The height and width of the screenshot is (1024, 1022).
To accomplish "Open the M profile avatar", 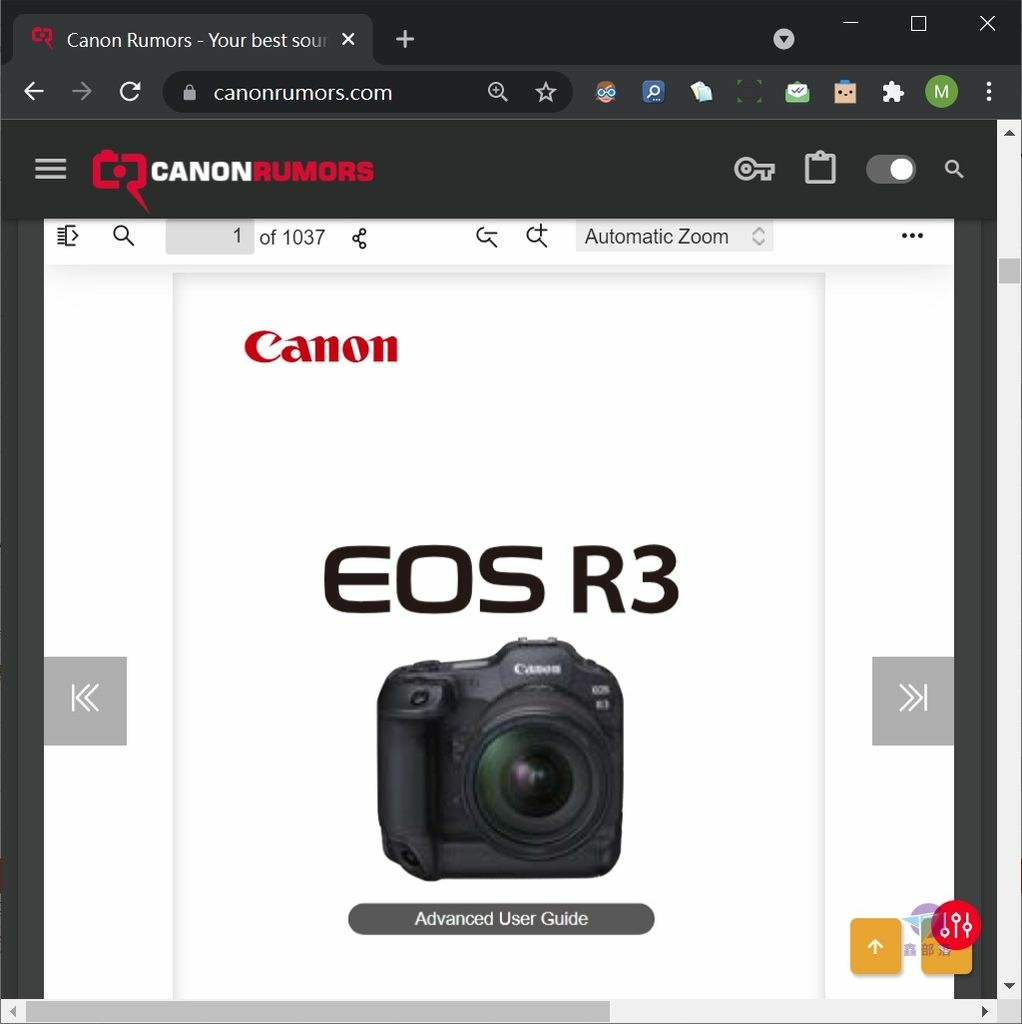I will pos(941,91).
